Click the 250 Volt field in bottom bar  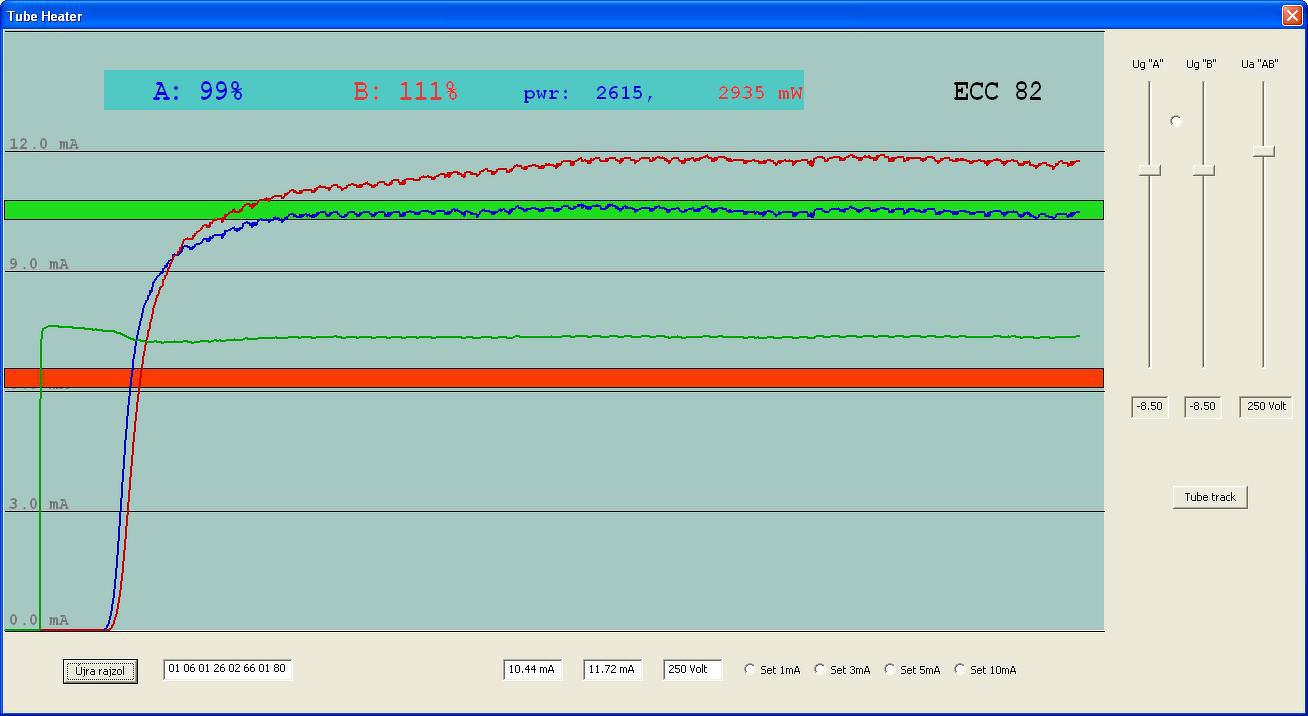(693, 670)
